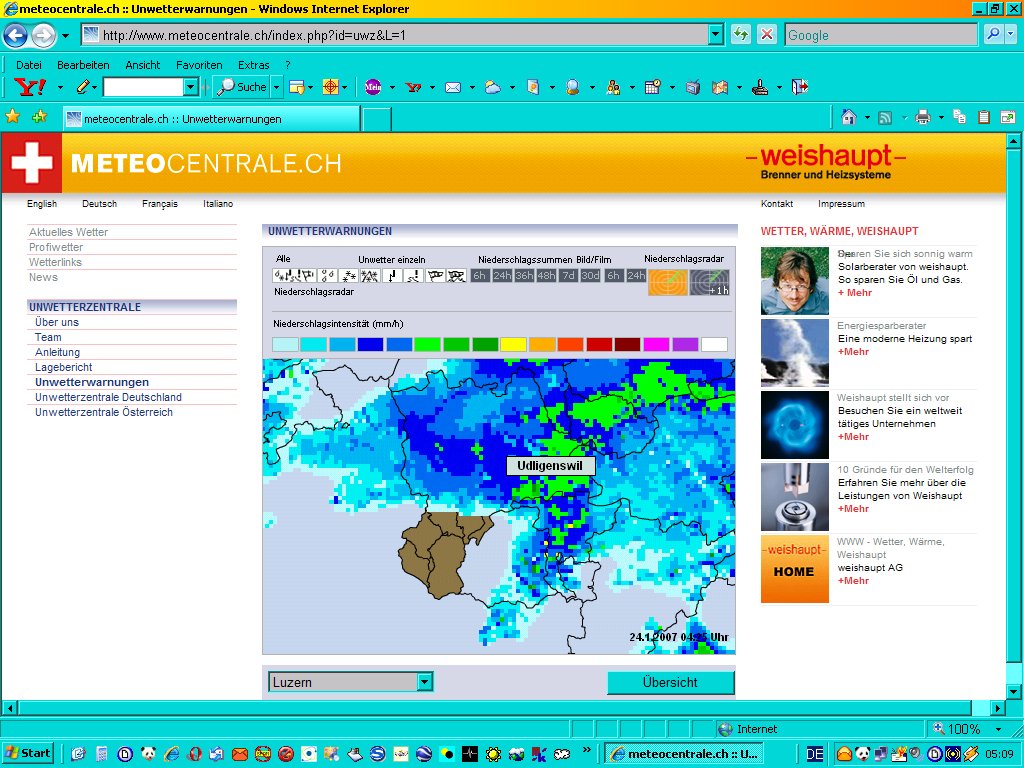The image size is (1024, 768).
Task: Click the Yahoo toolbar search input field
Action: pos(144,87)
